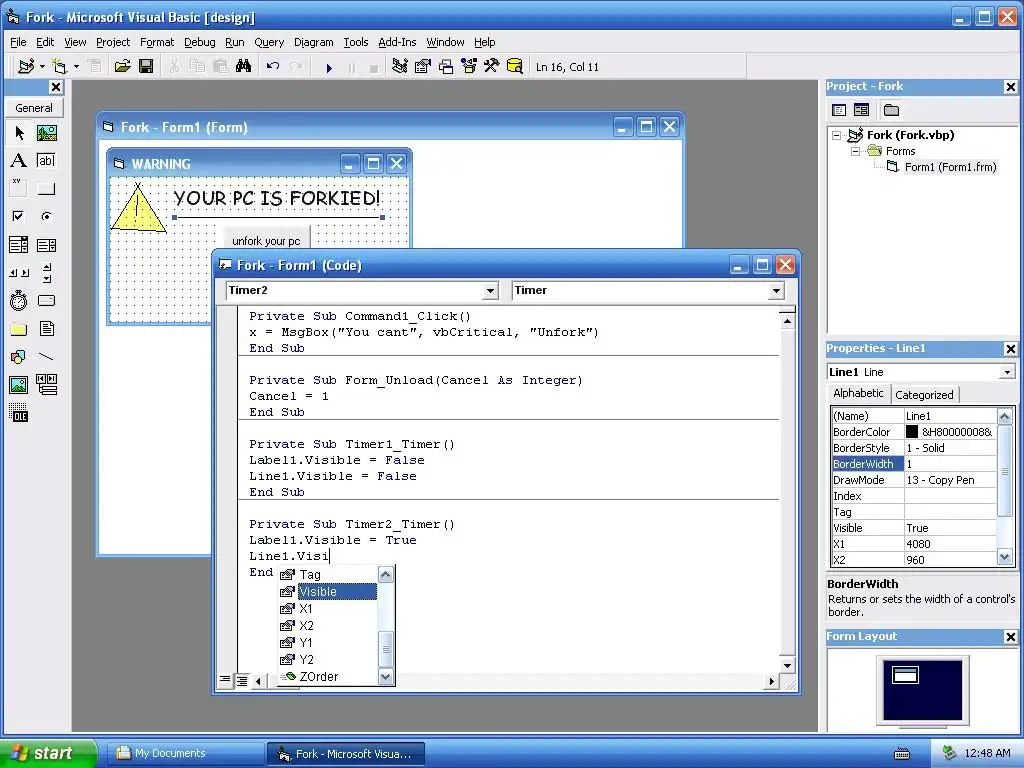Toggle Full Module View button in code window

coord(242,680)
